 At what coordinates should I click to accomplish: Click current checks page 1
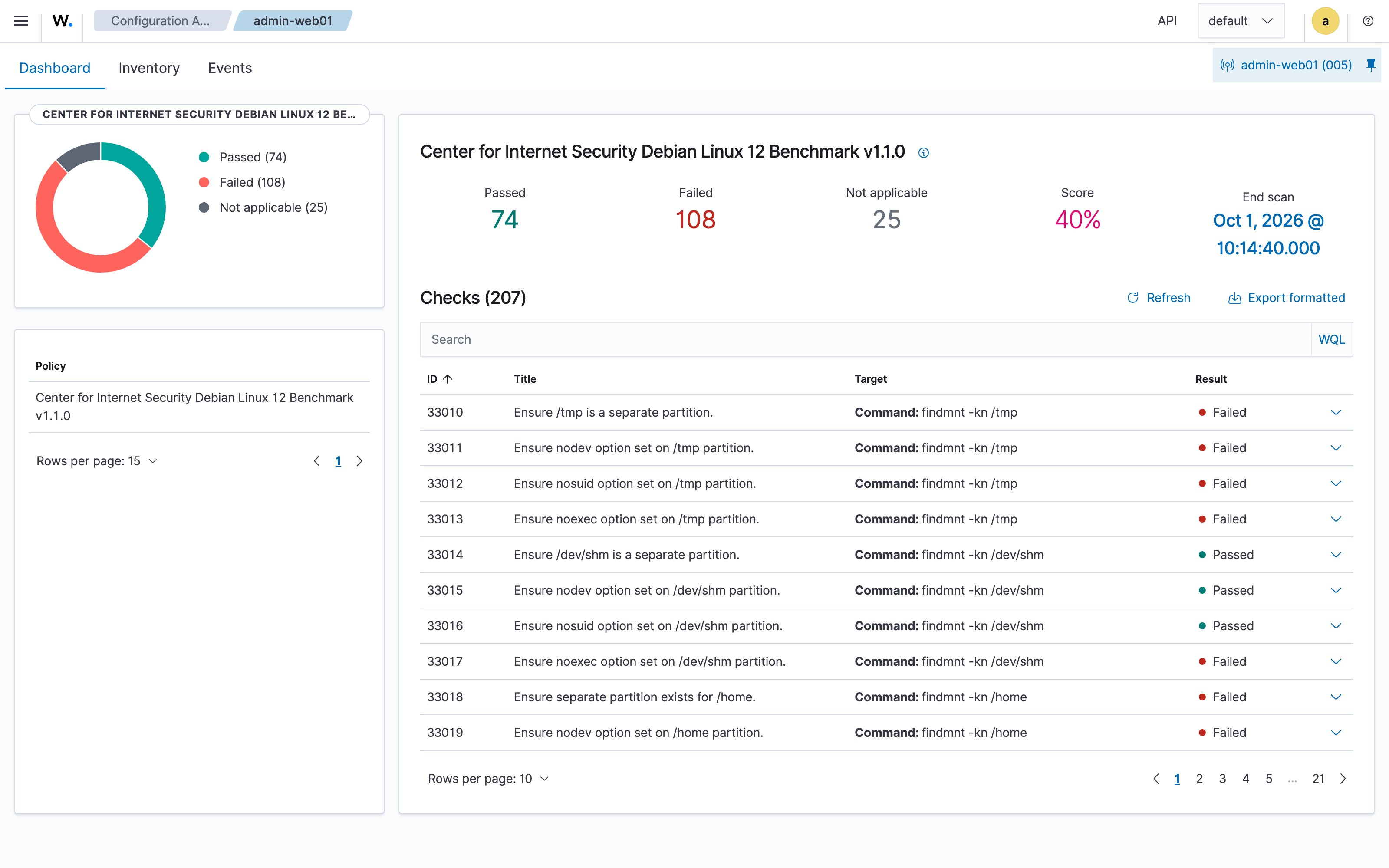point(1177,779)
